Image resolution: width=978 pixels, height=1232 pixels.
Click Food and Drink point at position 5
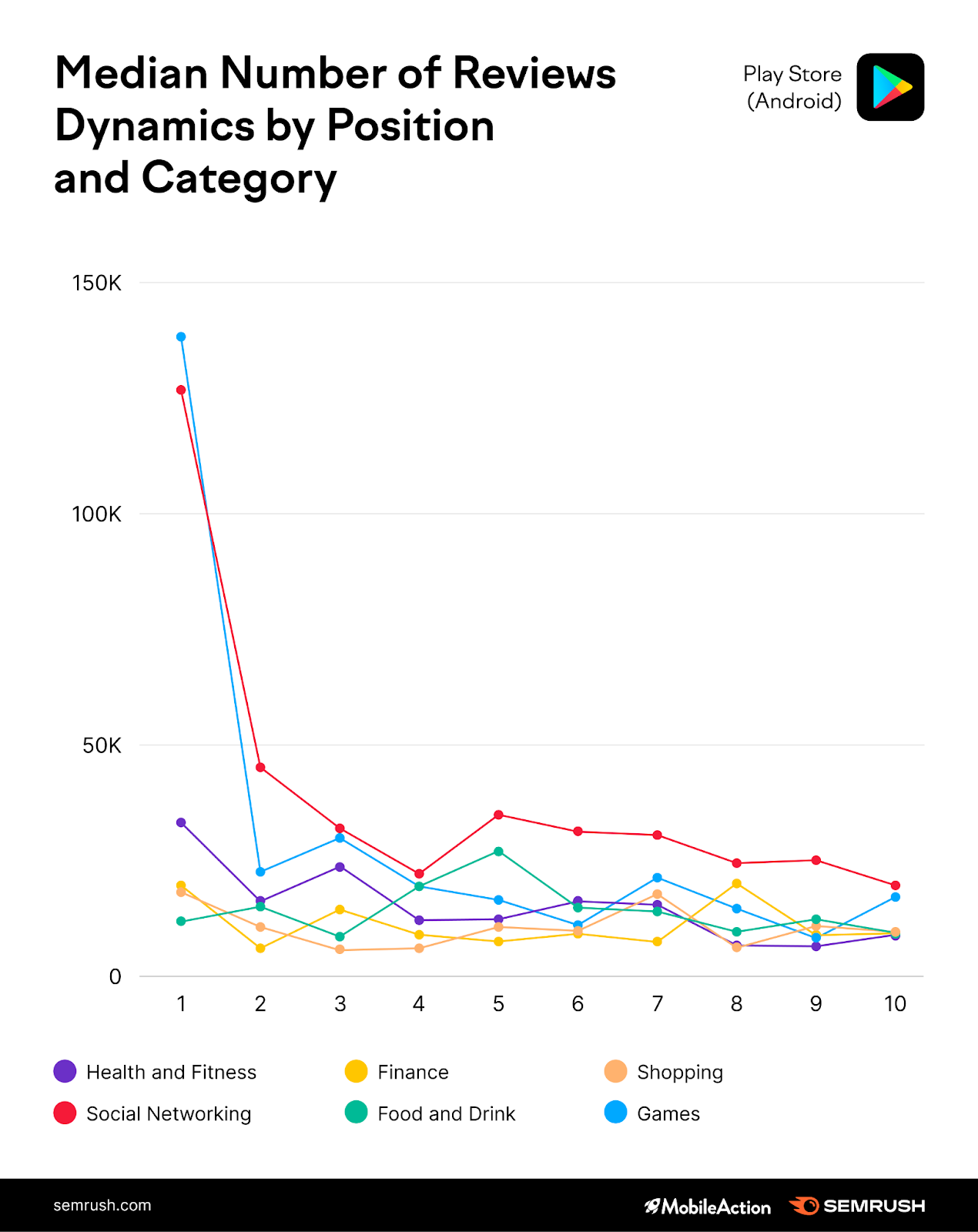(x=498, y=852)
